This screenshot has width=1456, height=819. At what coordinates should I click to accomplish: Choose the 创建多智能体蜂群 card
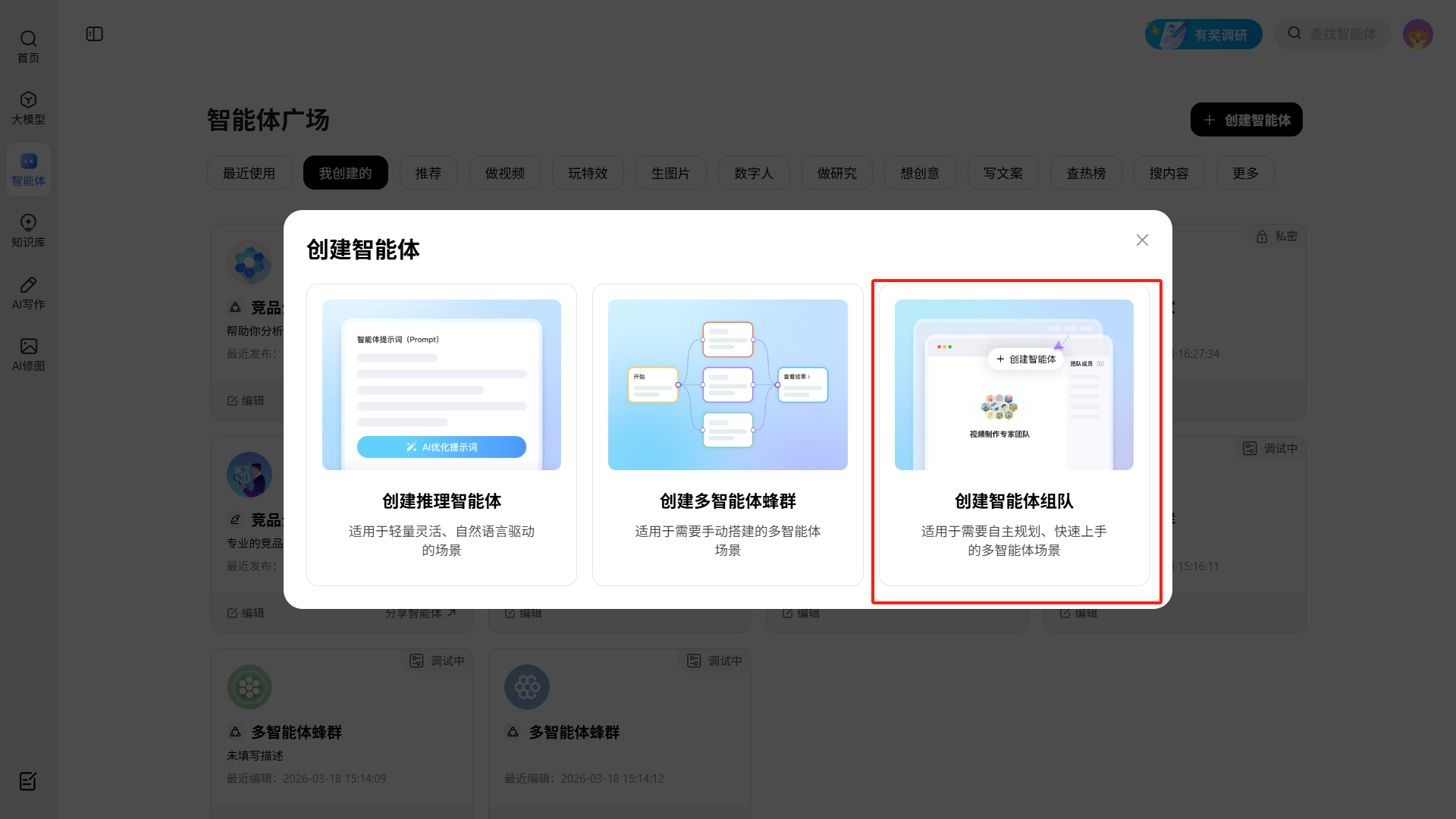tap(727, 435)
